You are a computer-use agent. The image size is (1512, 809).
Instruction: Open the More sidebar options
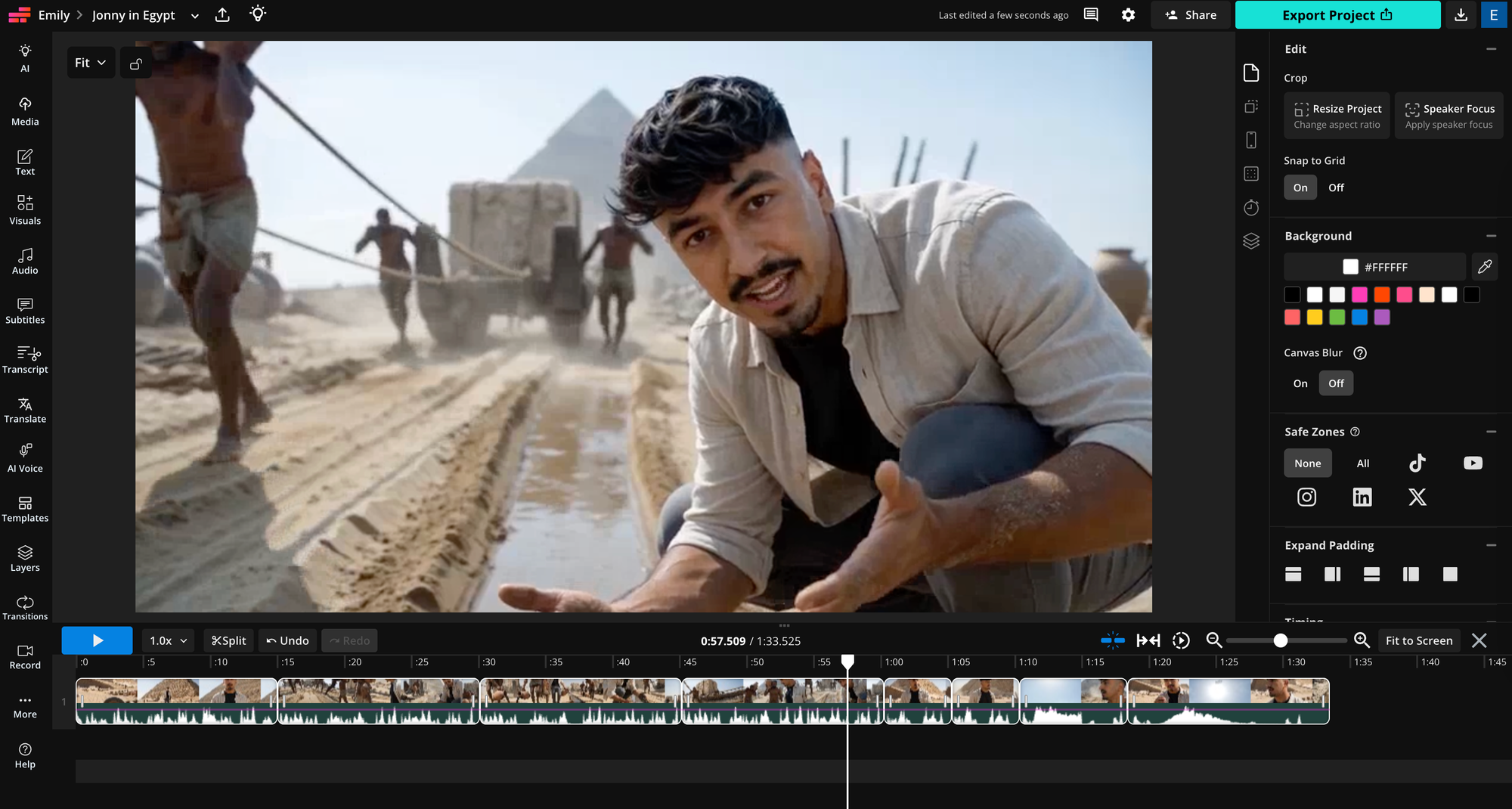(x=25, y=706)
